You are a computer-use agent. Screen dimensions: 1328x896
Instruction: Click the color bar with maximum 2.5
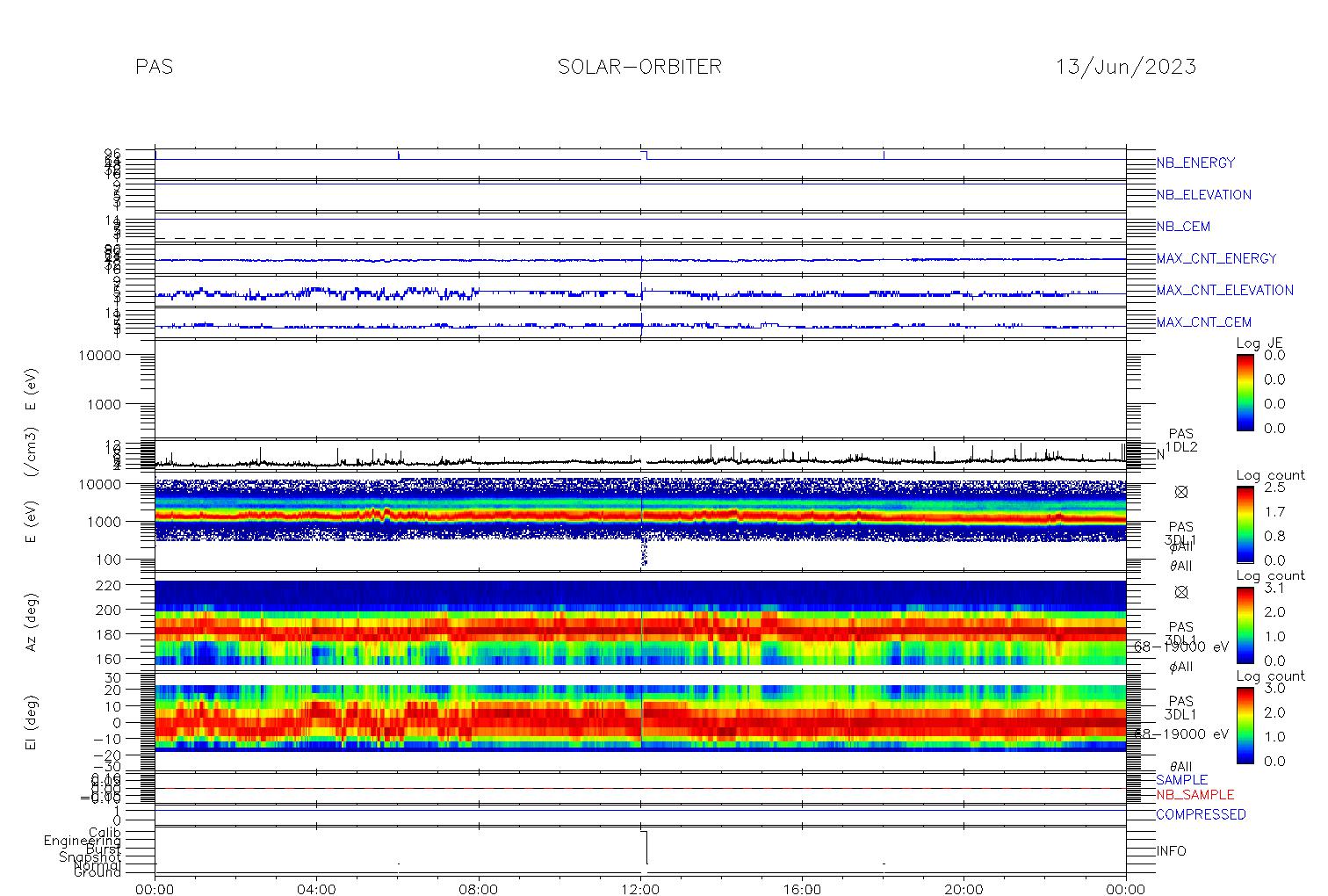[x=1245, y=524]
